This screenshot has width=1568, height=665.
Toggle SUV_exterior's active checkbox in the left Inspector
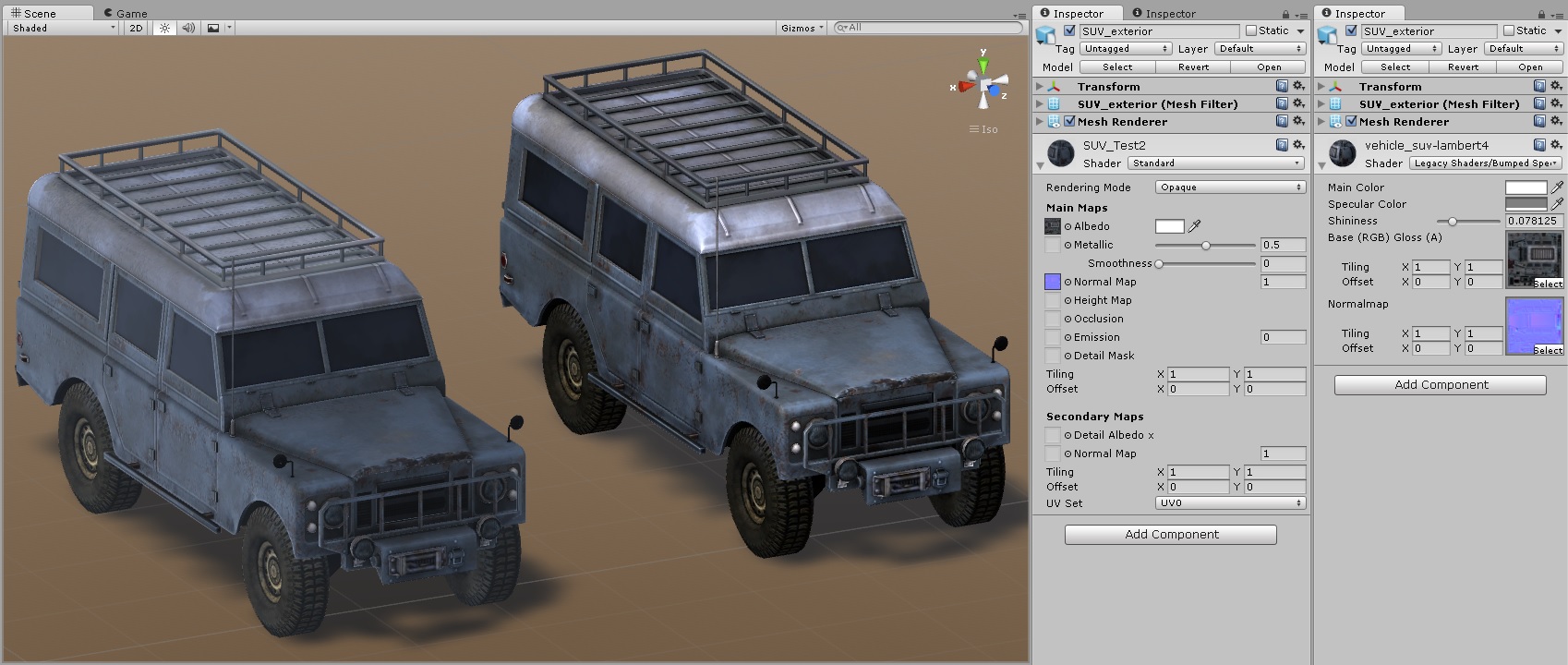(x=1069, y=30)
